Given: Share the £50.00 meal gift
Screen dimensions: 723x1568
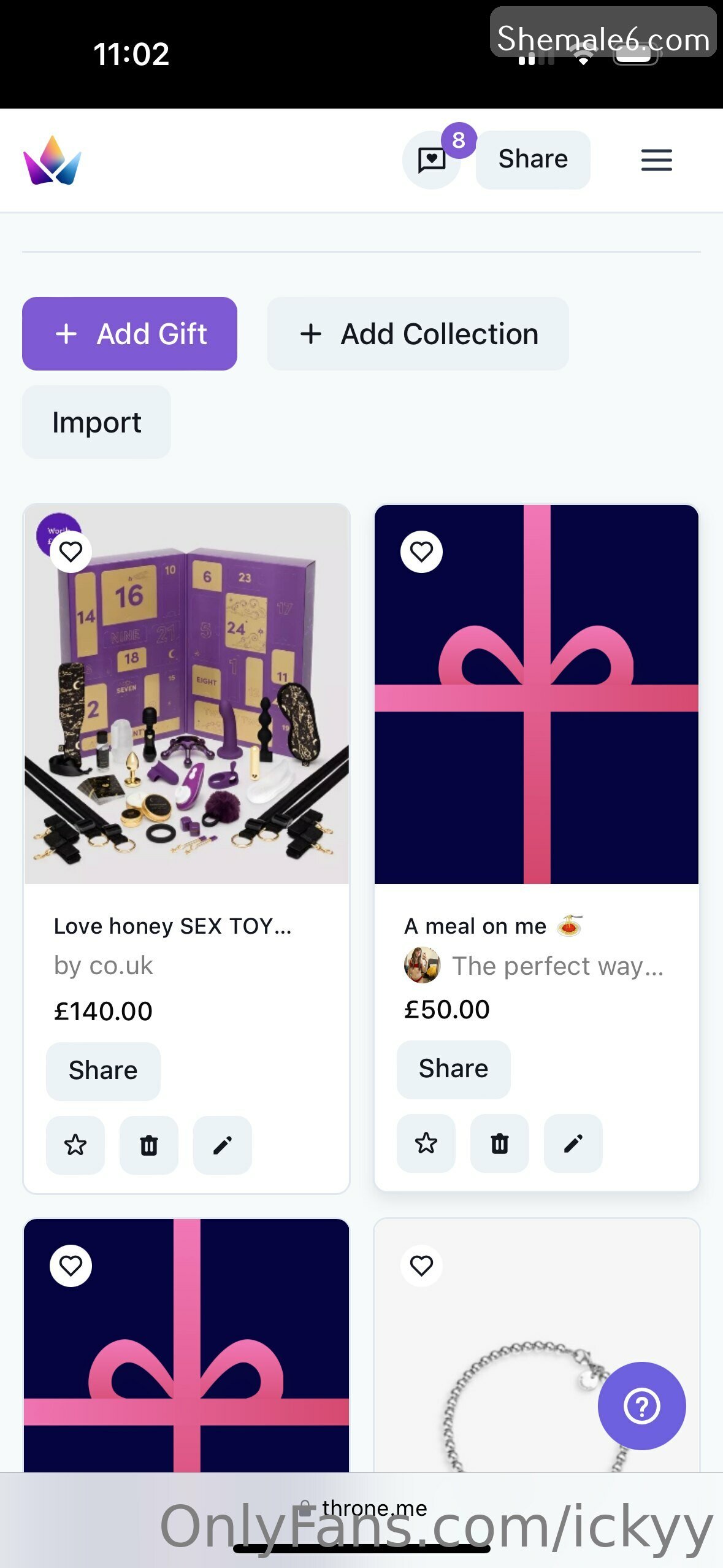Looking at the screenshot, I should (453, 1069).
